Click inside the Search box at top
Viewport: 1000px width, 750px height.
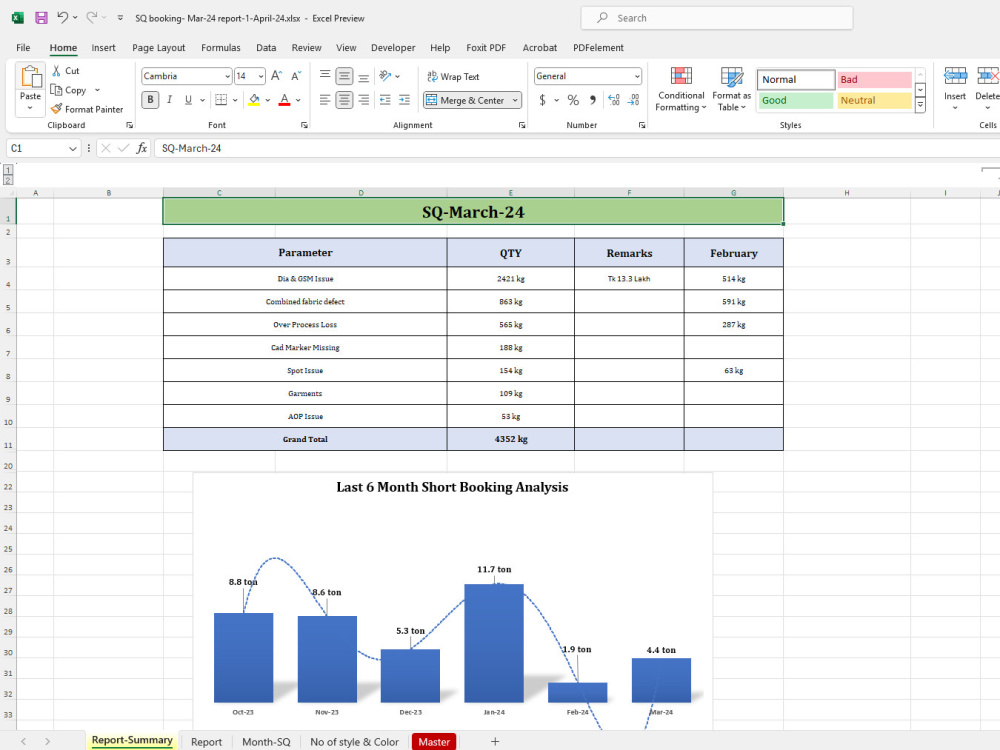click(x=715, y=17)
